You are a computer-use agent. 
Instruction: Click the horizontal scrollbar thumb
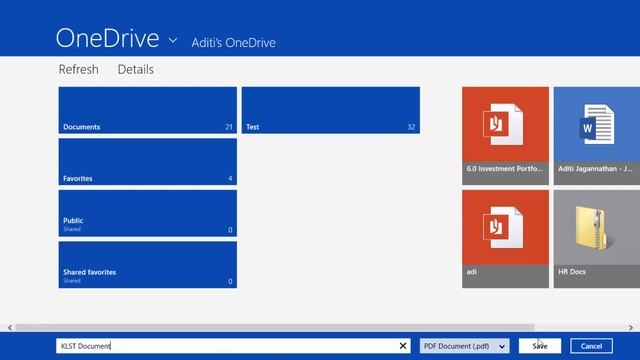[275, 327]
